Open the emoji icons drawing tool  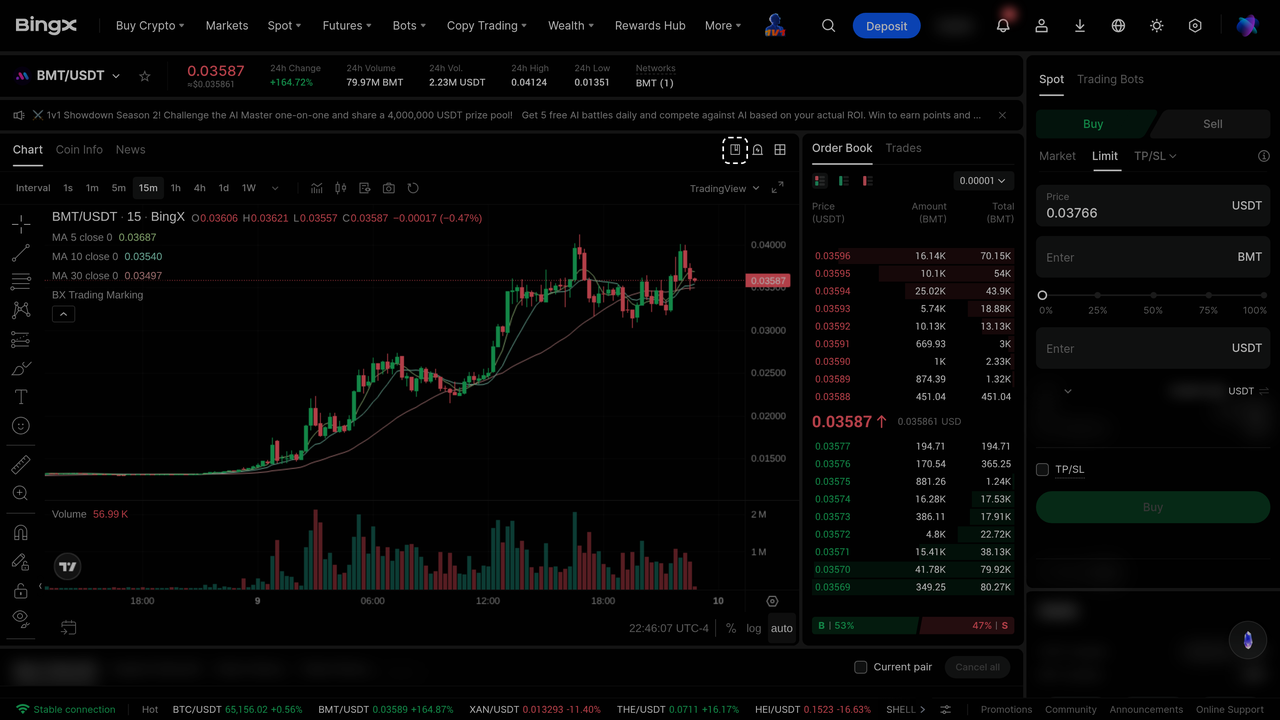click(20, 426)
